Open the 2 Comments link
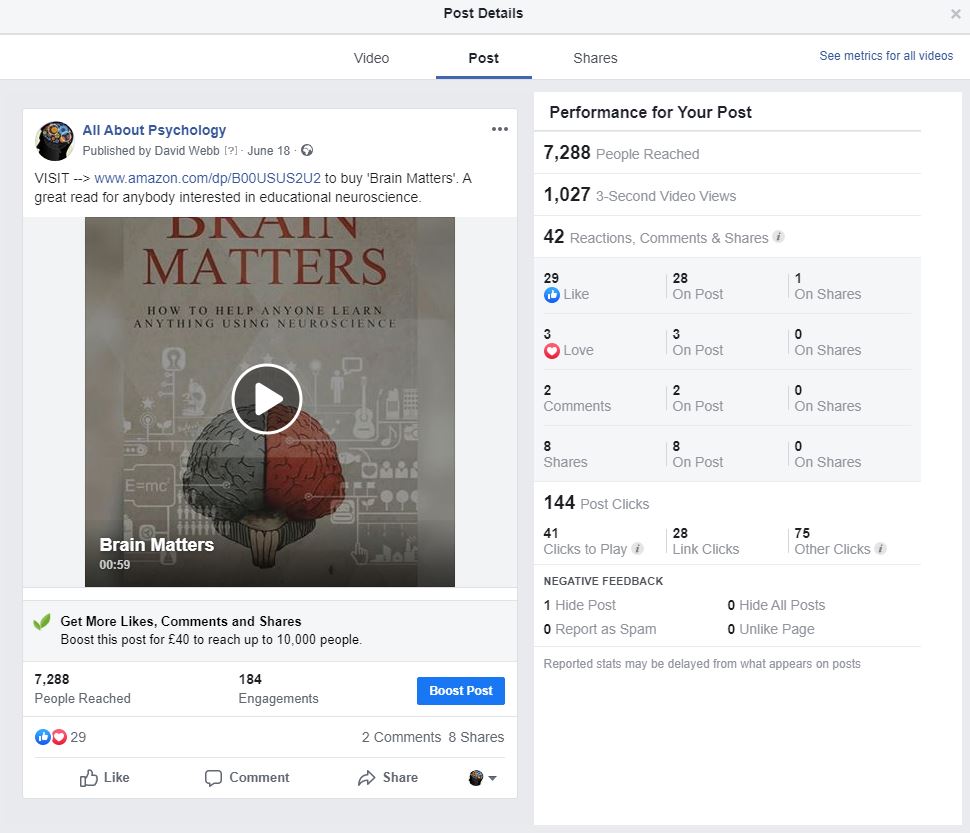The image size is (970, 833). point(401,737)
